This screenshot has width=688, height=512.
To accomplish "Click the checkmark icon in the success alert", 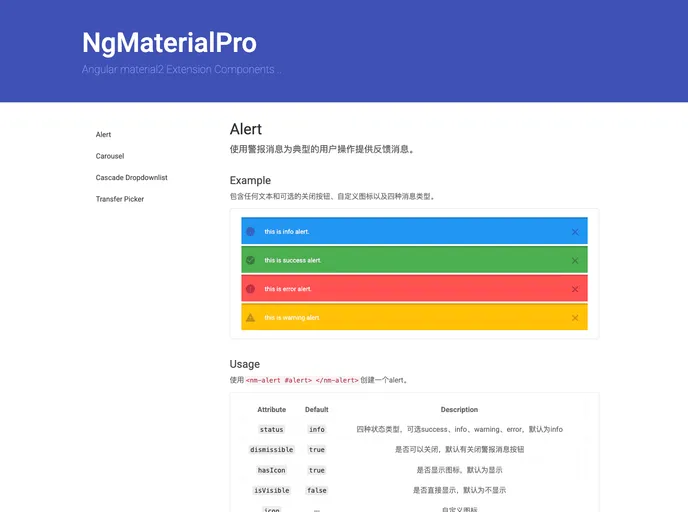I will pos(251,260).
